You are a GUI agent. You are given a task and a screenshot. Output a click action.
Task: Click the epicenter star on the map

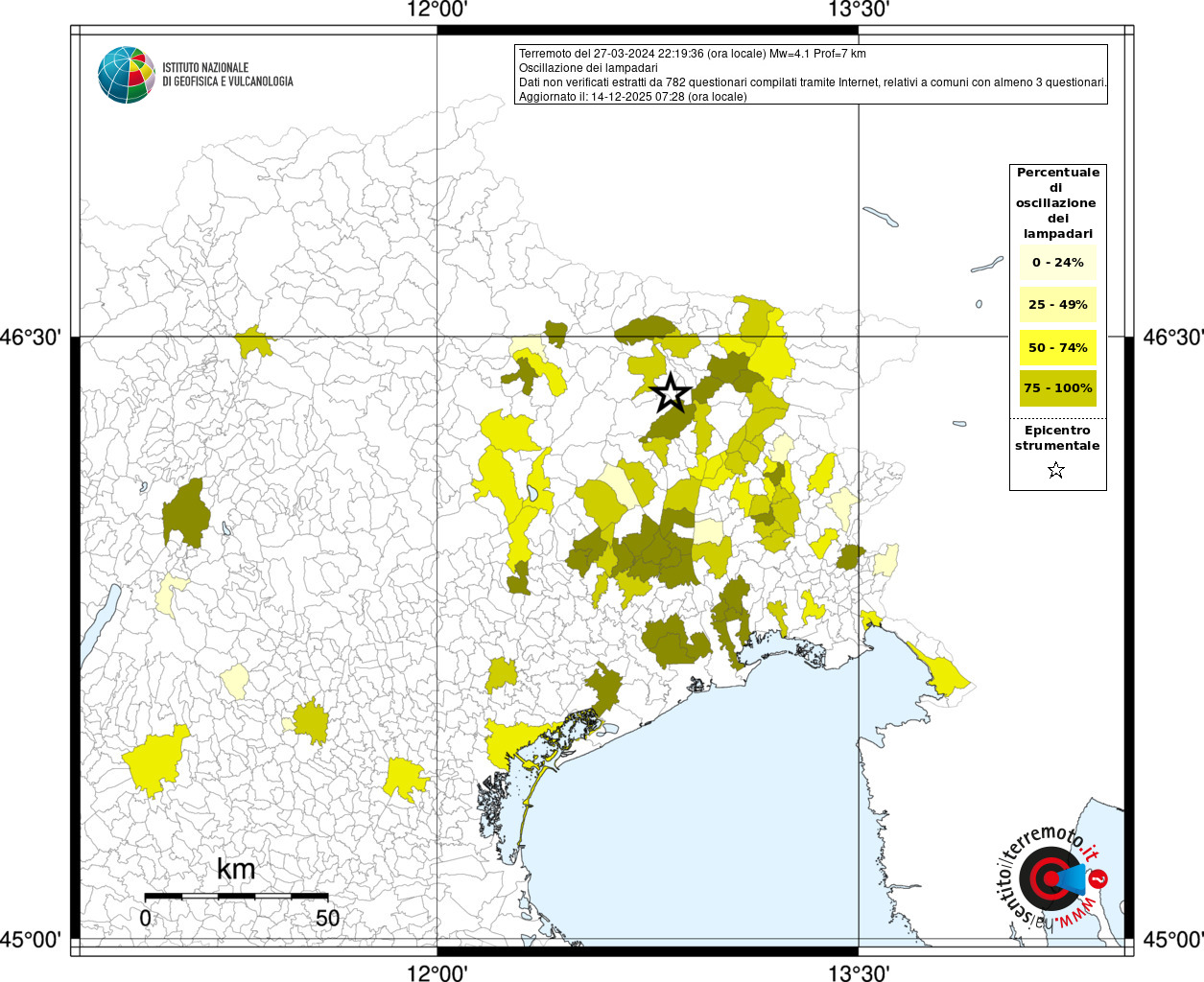pyautogui.click(x=671, y=393)
